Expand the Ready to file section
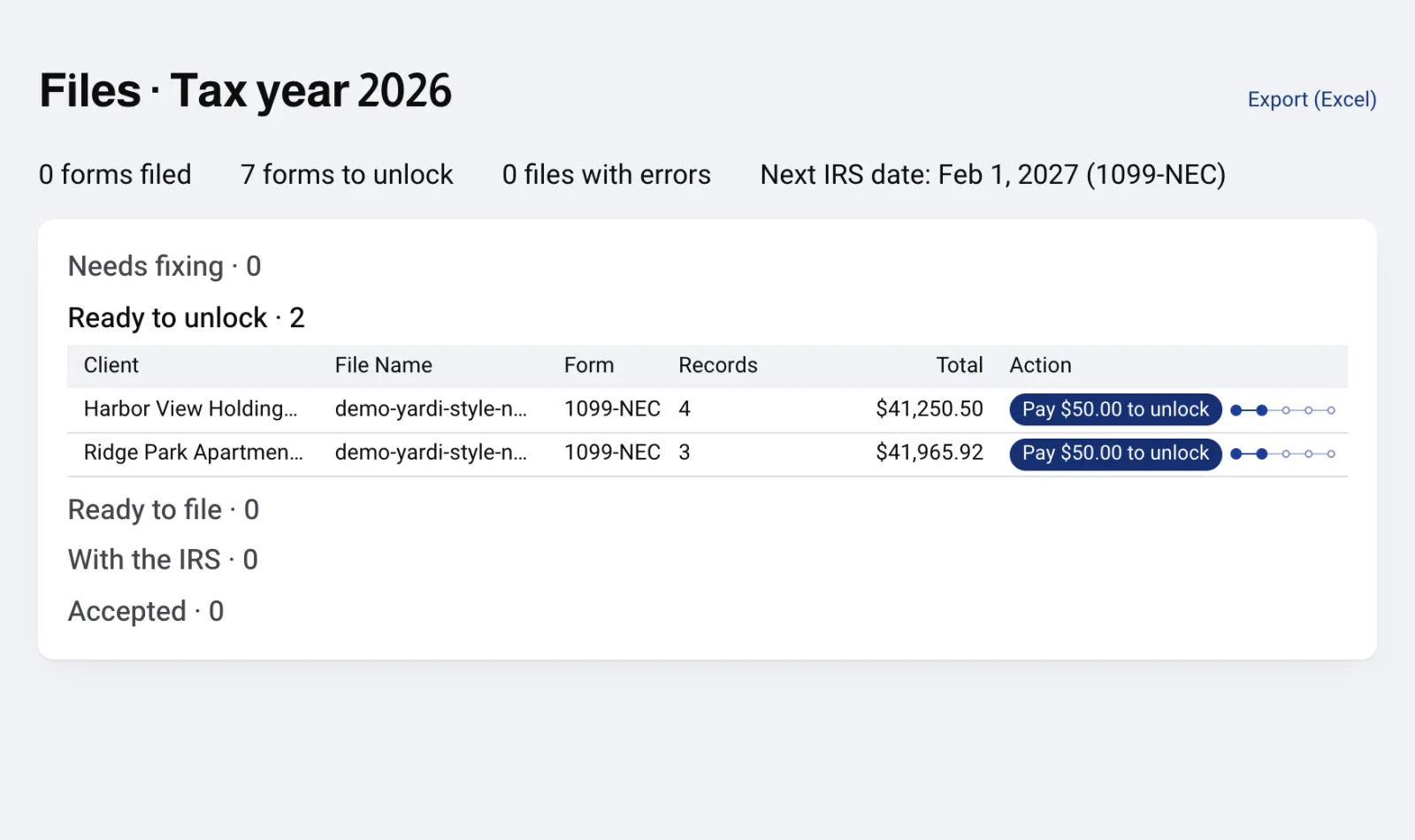The height and width of the screenshot is (840, 1415). coord(164,510)
